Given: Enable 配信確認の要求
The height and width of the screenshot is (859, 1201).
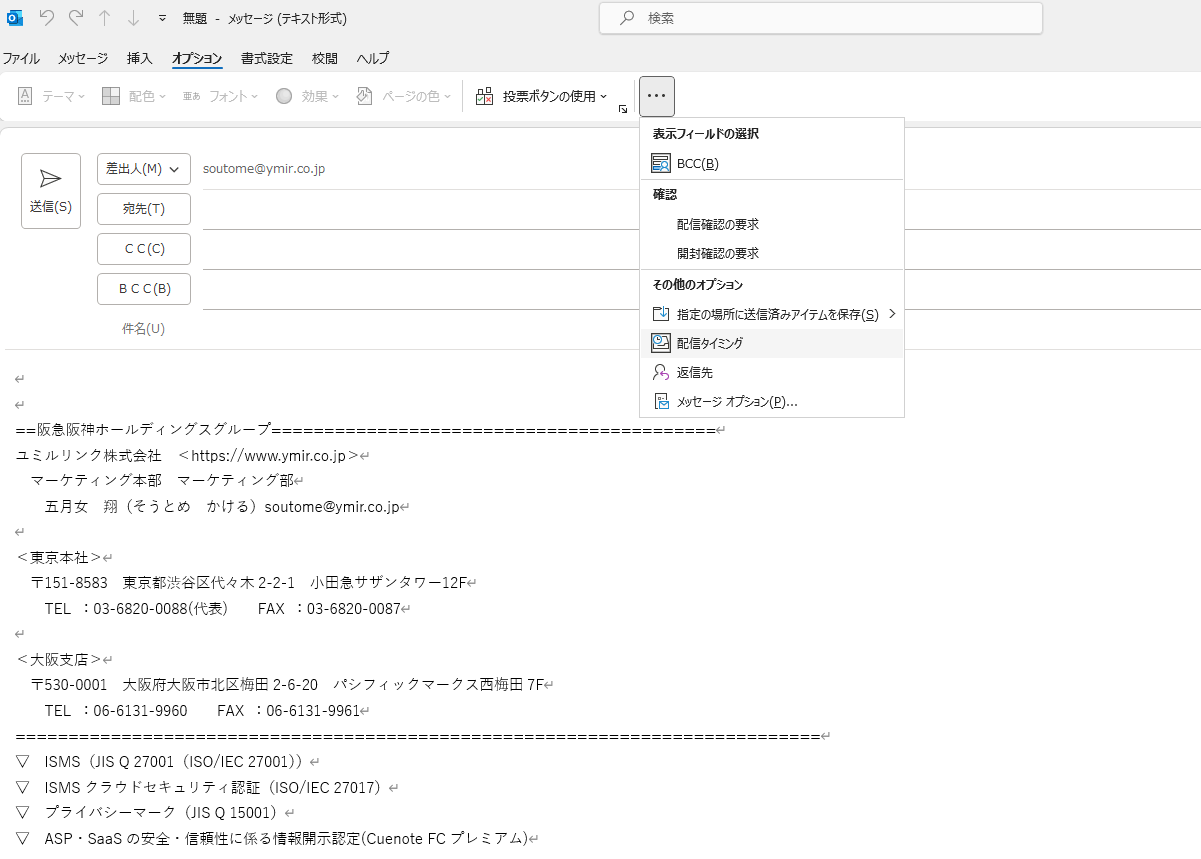Looking at the screenshot, I should point(772,224).
